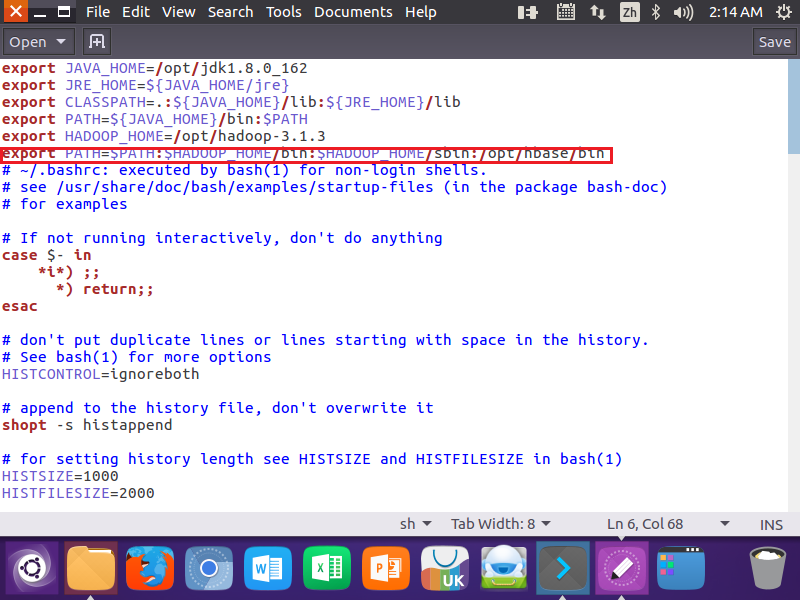The image size is (800, 600).
Task: Open the robot-head app in the dock
Action: [x=504, y=568]
